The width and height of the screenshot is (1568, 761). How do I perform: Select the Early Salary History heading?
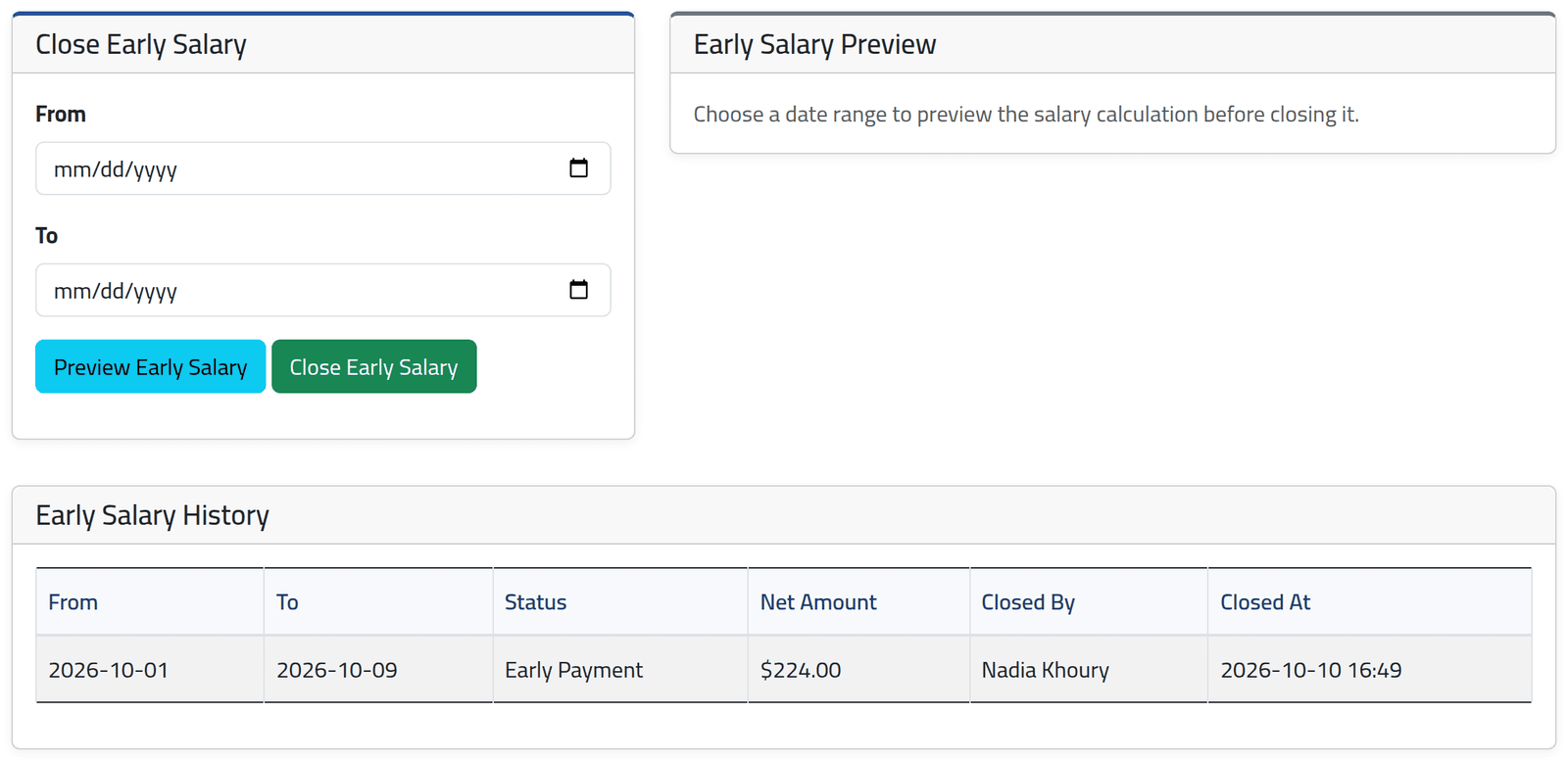click(152, 515)
